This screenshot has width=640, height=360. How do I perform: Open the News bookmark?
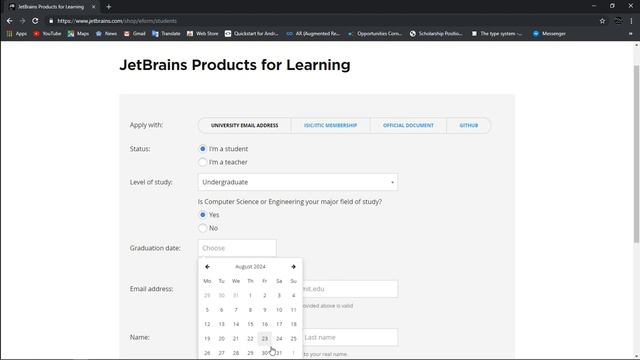106,33
